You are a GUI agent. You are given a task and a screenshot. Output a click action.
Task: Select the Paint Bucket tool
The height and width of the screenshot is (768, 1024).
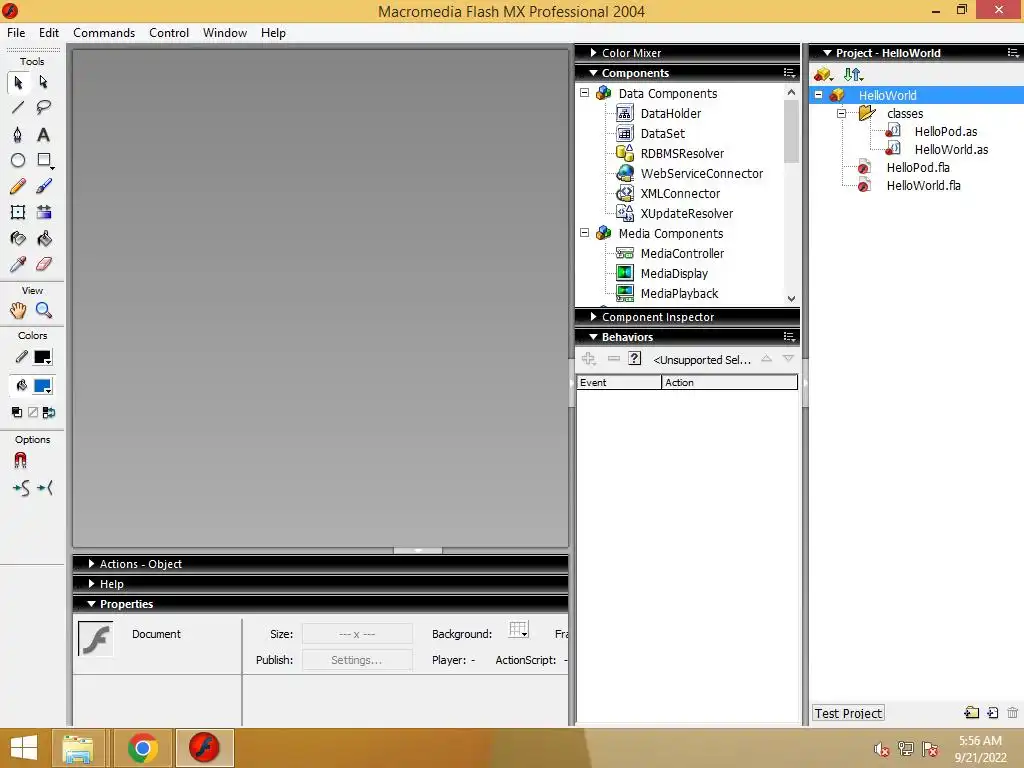coord(44,238)
